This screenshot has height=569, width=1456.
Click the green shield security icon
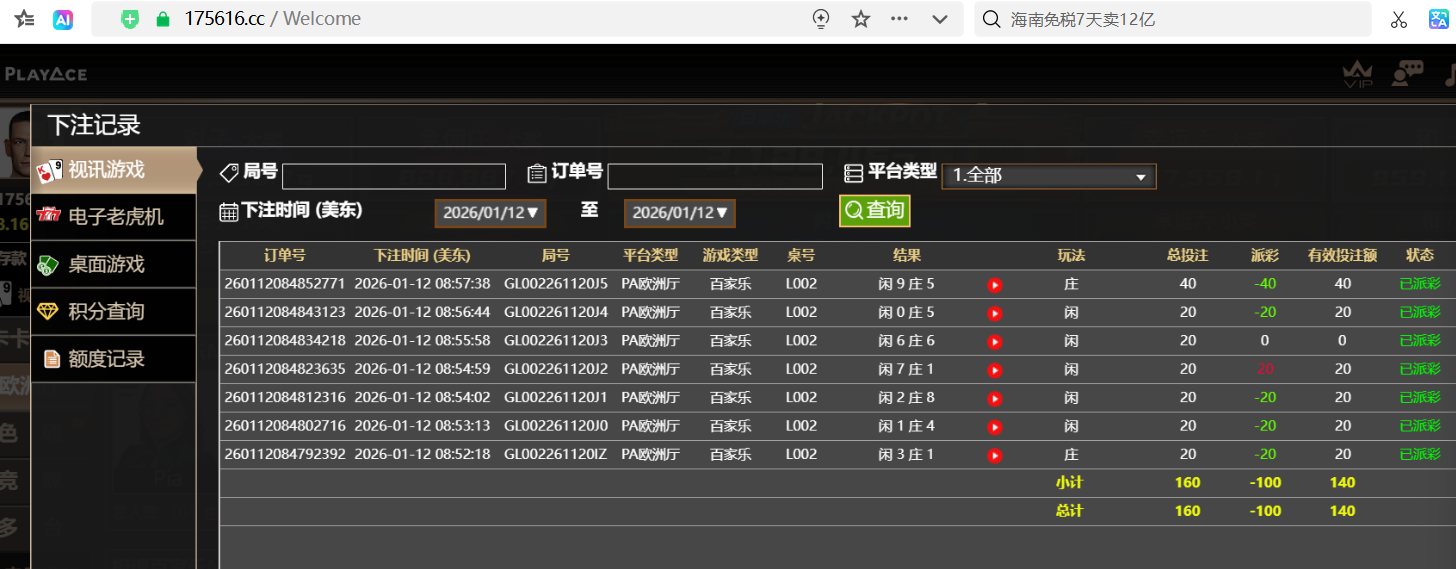[x=129, y=19]
